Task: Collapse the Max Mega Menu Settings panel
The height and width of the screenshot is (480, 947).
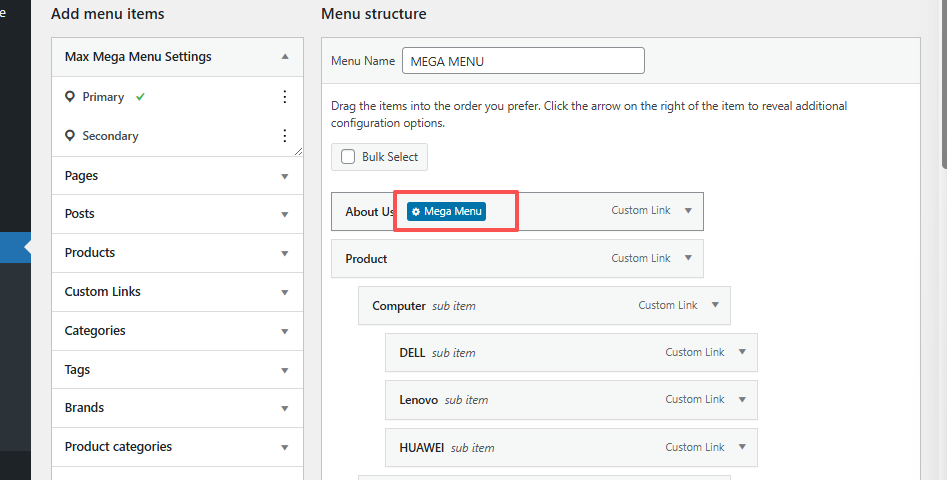Action: click(x=285, y=57)
